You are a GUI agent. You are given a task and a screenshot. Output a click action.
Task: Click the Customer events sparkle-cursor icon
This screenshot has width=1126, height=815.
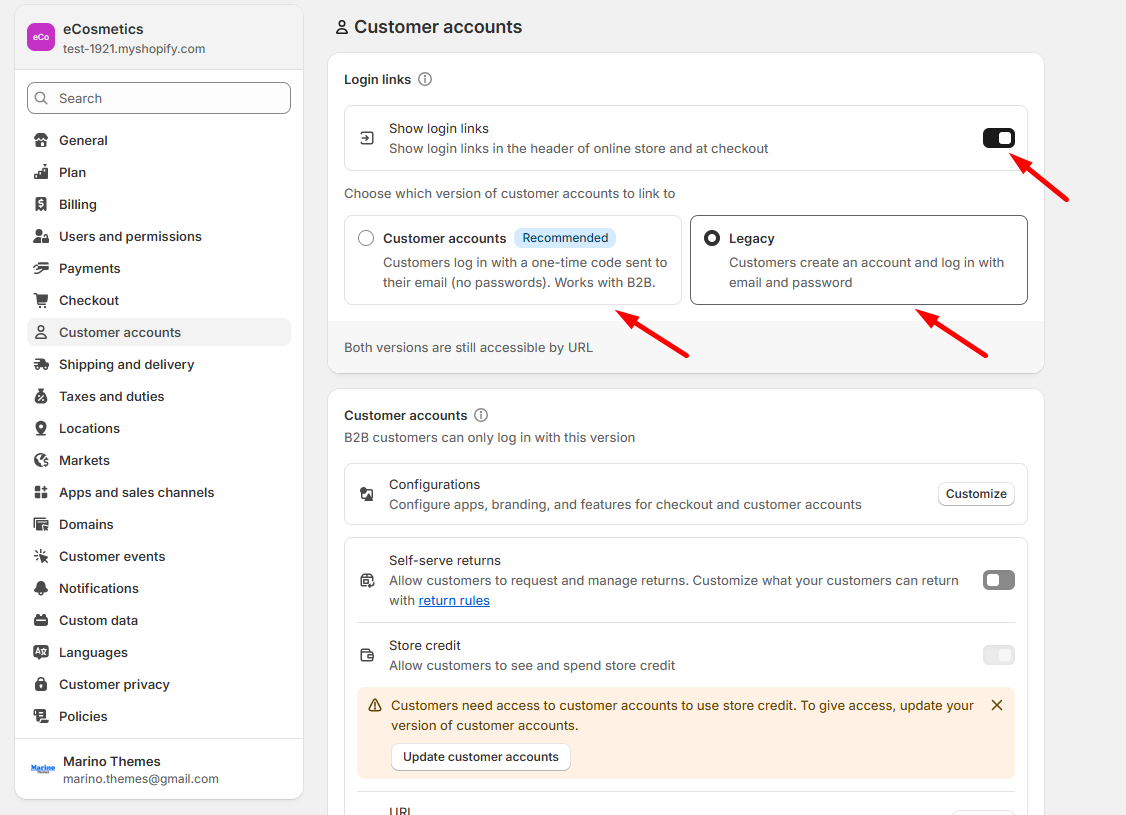[x=41, y=556]
